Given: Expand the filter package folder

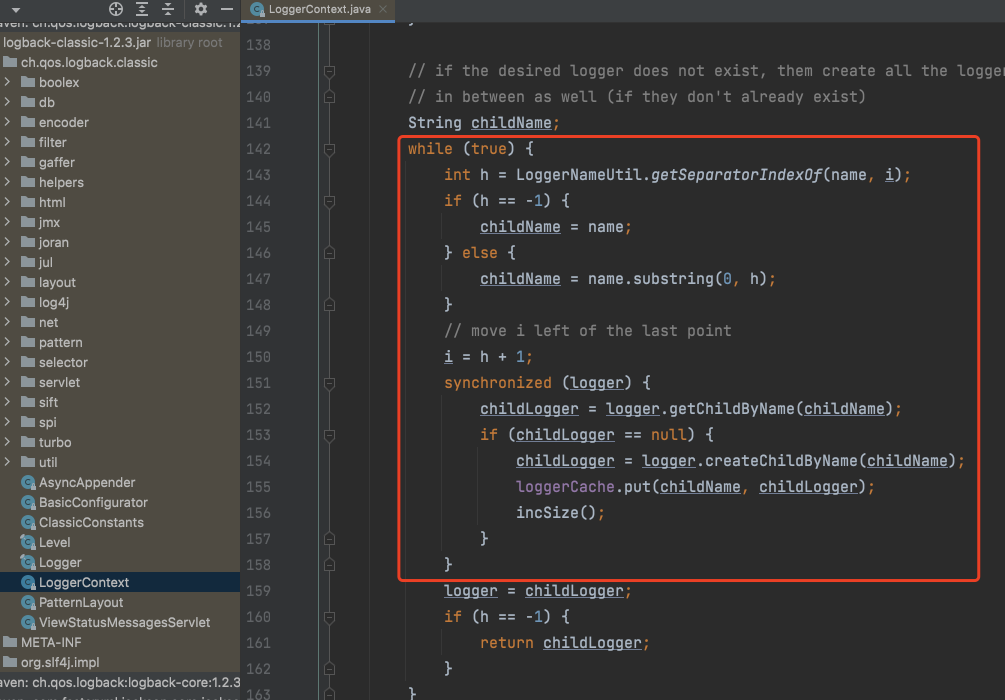Looking at the screenshot, I should coord(7,142).
